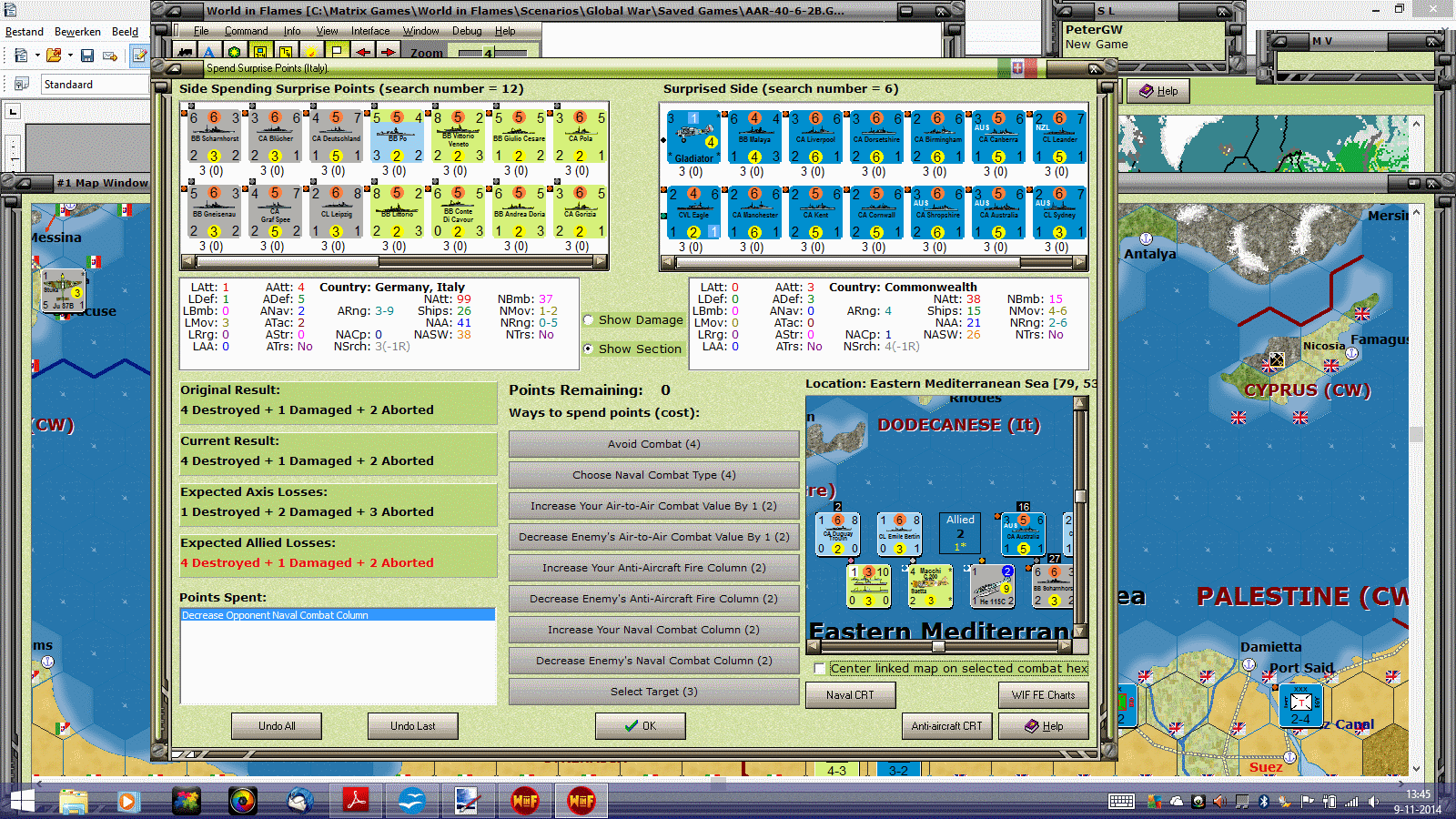Confirm with the OK button
This screenshot has height=819, width=1456.
tap(641, 726)
